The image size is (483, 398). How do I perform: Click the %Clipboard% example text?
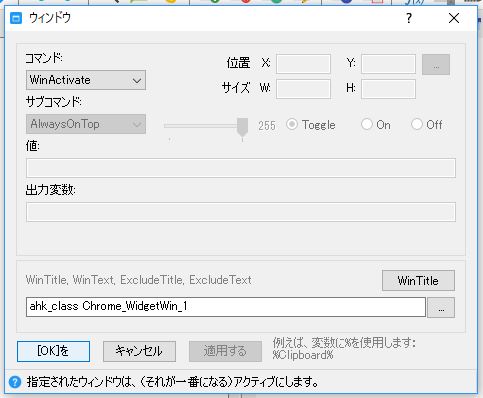pyautogui.click(x=303, y=355)
